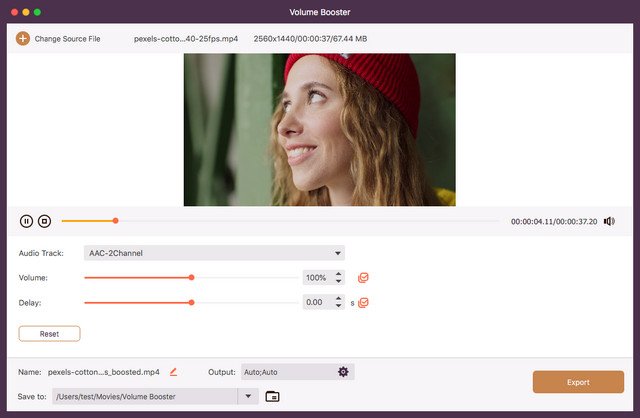Stop the video playback
The image size is (640, 418).
pyautogui.click(x=44, y=221)
